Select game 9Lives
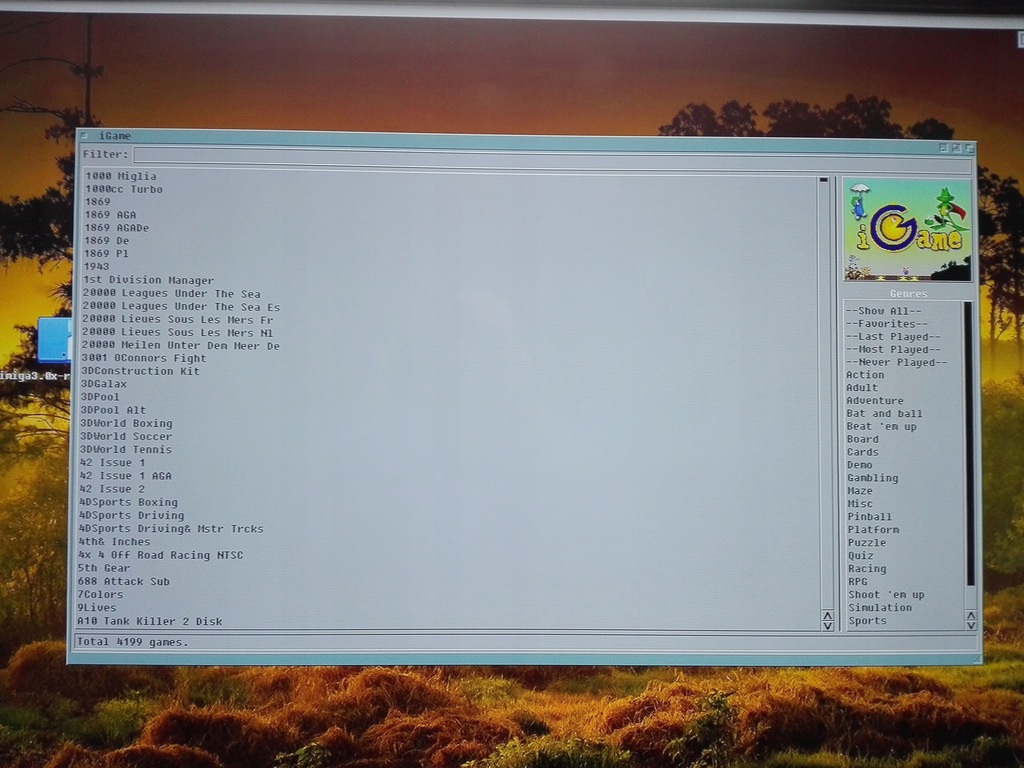This screenshot has height=768, width=1024. click(x=97, y=608)
